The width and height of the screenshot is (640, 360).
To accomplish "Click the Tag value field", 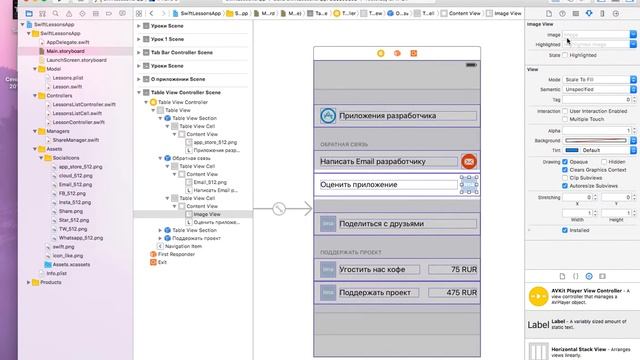I will click(597, 100).
